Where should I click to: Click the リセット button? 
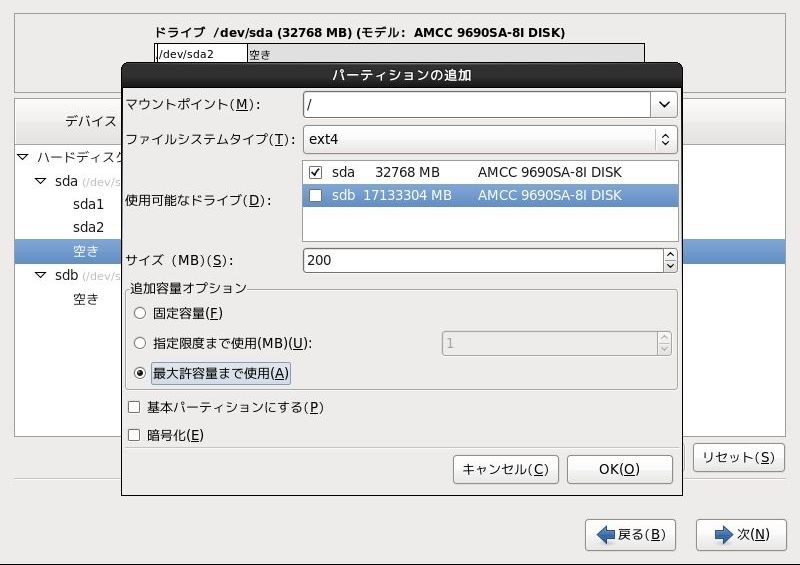pos(738,457)
